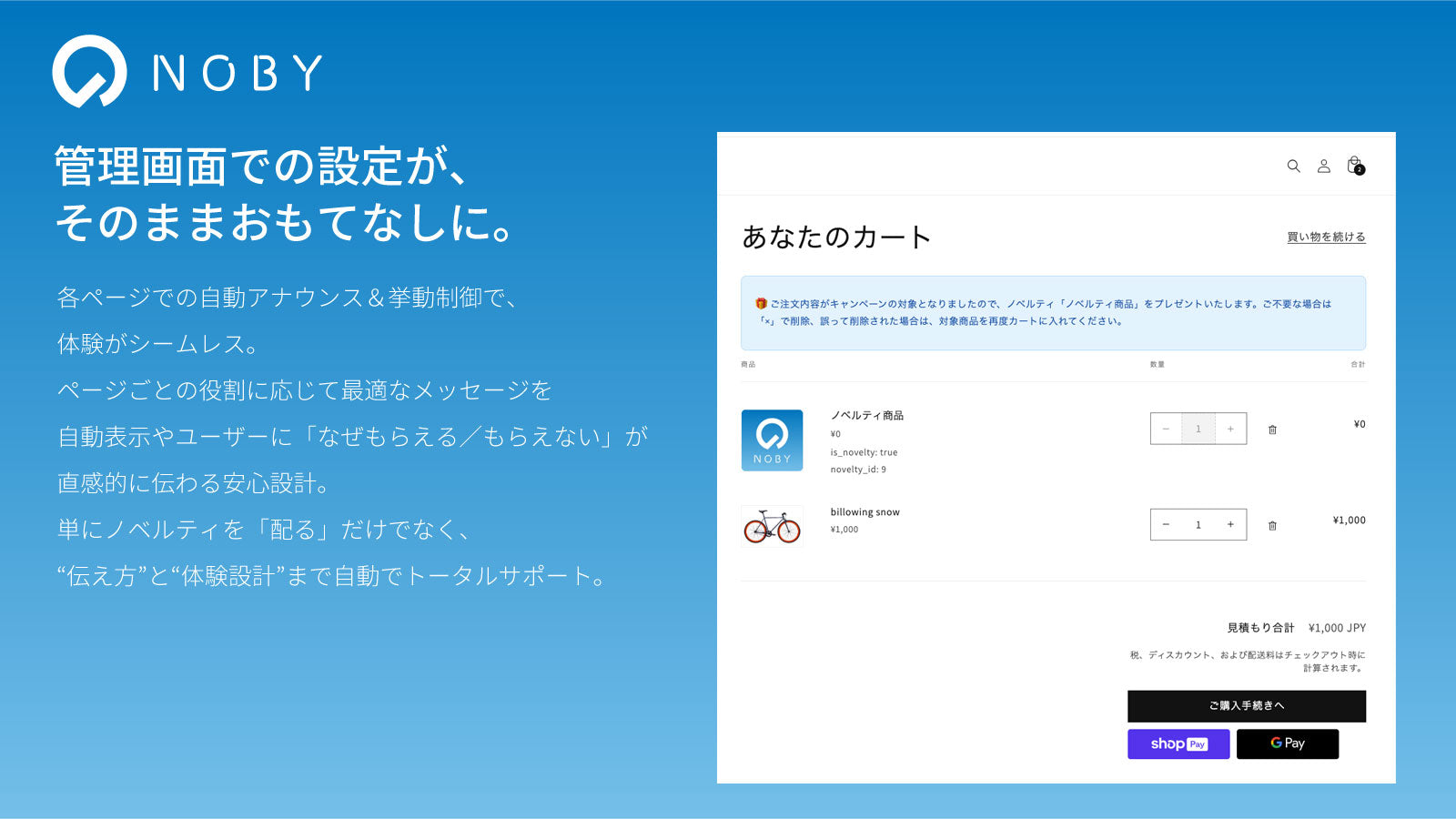Screen dimensions: 1456x819
Task: Click the novelty_id: 9 property text
Action: point(858,470)
